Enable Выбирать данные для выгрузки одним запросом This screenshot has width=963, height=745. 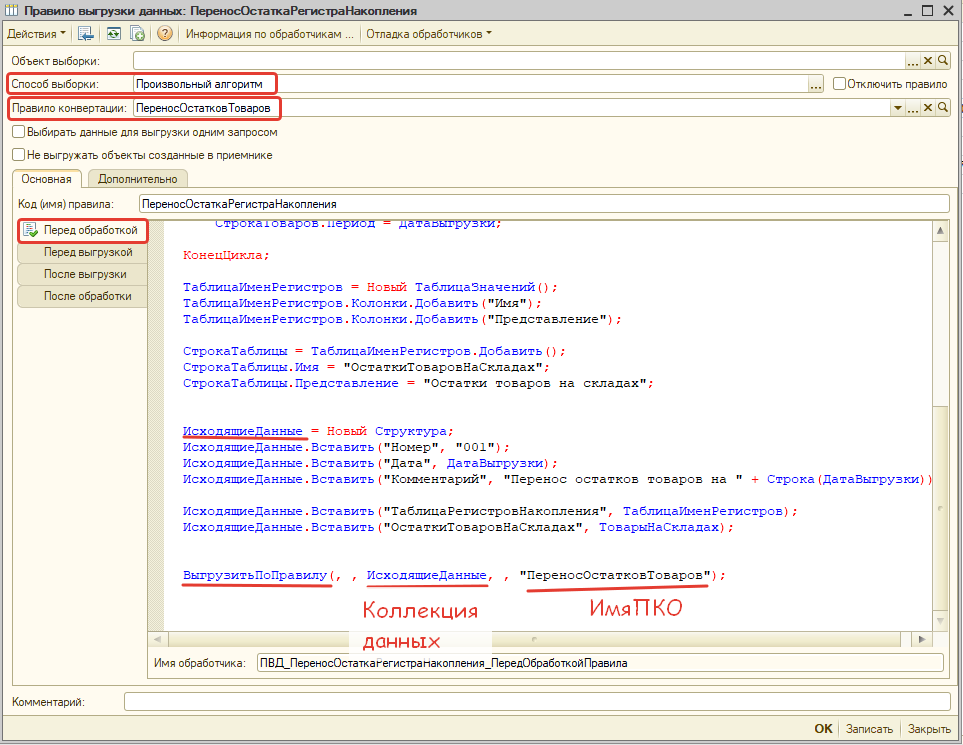click(x=18, y=131)
